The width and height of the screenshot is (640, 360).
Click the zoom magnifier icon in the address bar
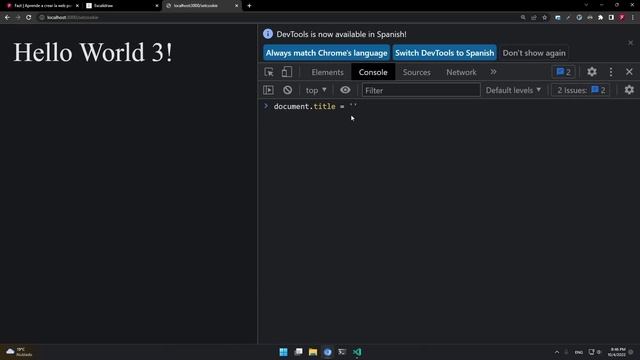coord(523,18)
